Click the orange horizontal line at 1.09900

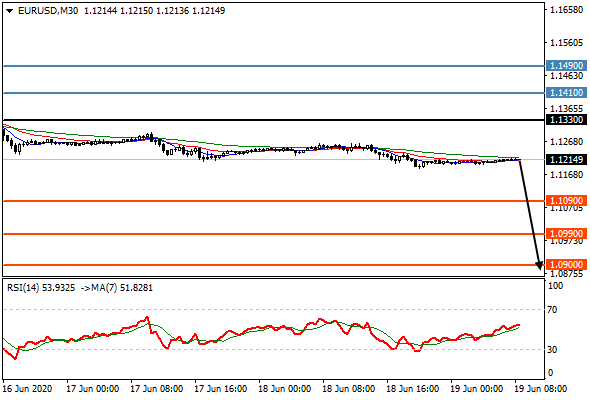coord(274,234)
